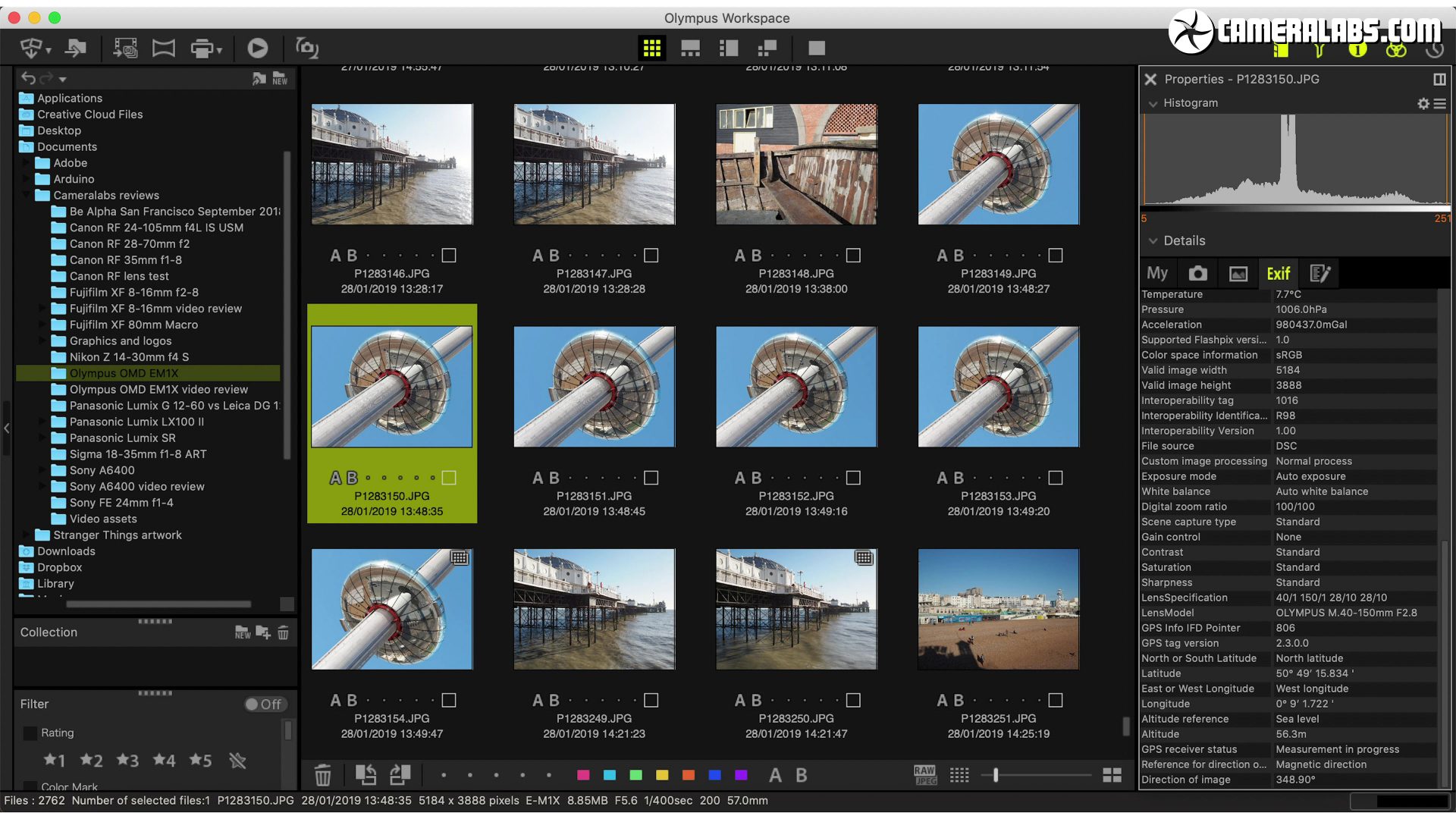Click the RAW/JPEG grouping icon
The width and height of the screenshot is (1456, 819).
pos(924,775)
